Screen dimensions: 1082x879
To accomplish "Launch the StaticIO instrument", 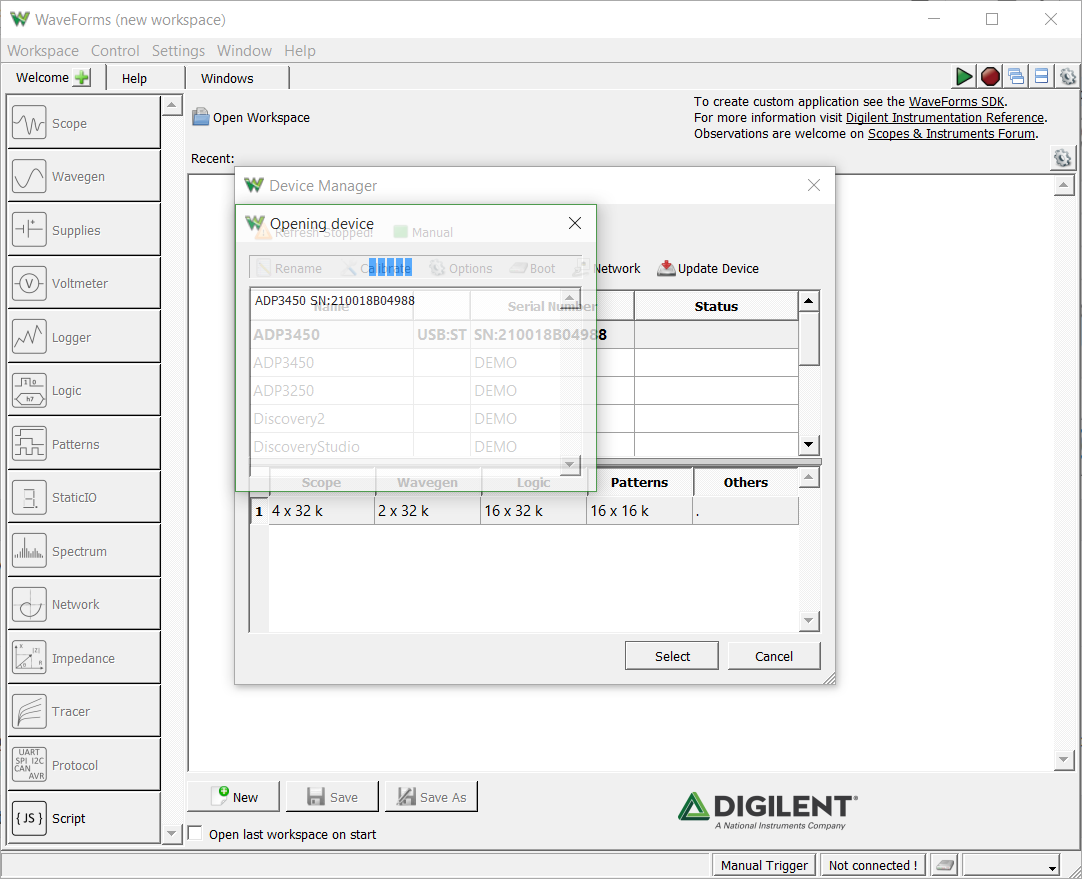I will pyautogui.click(x=83, y=497).
